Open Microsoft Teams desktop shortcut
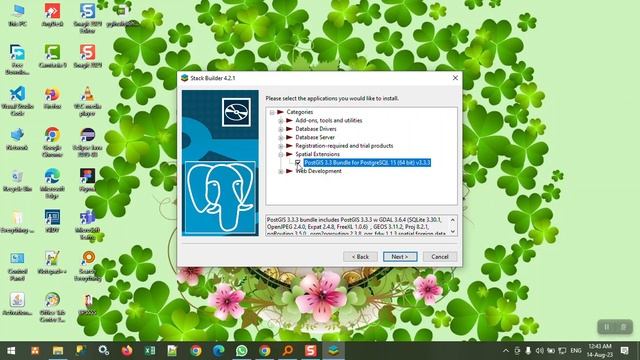The image size is (640, 360). click(x=87, y=225)
